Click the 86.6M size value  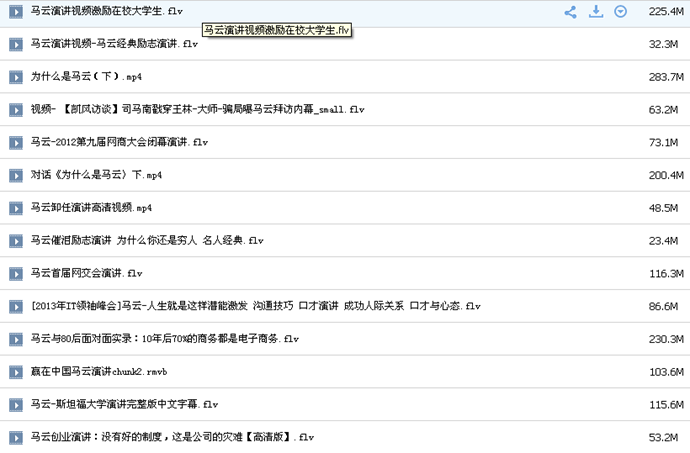point(663,306)
